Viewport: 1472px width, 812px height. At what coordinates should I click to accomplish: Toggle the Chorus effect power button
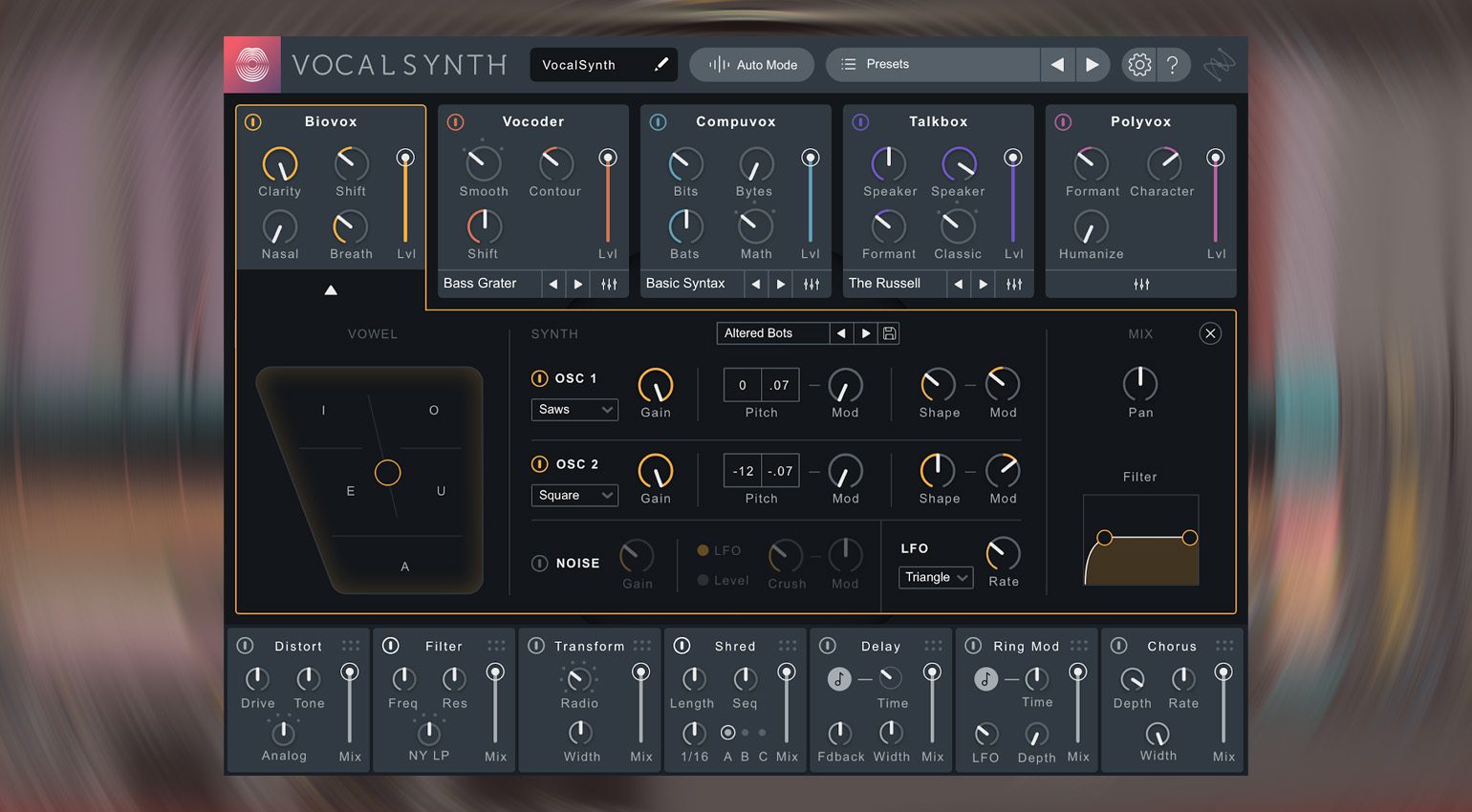click(x=1119, y=646)
